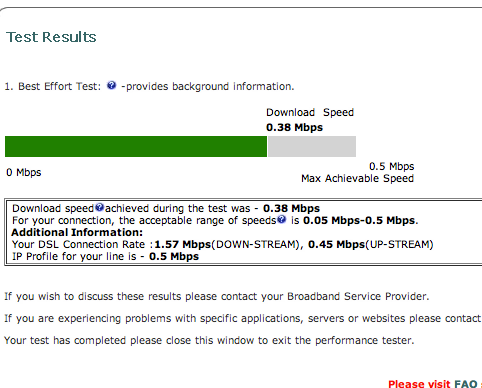
Task: Click the Max Achievable Speed label
Action: click(357, 178)
